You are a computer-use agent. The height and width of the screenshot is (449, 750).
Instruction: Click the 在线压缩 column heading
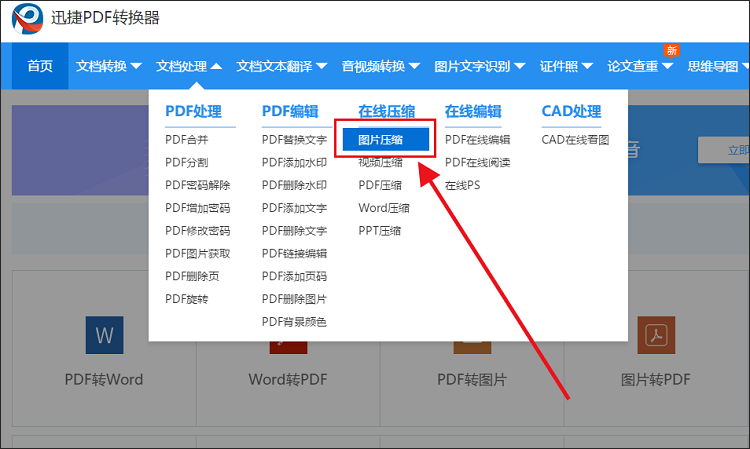pyautogui.click(x=386, y=111)
